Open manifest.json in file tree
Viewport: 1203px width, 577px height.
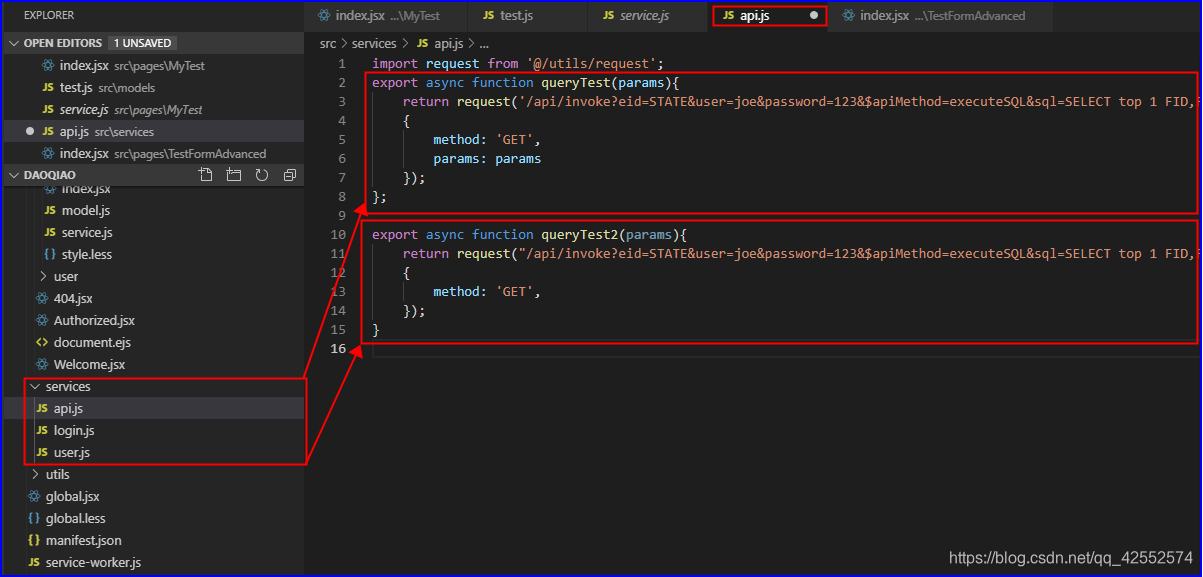(x=152, y=541)
